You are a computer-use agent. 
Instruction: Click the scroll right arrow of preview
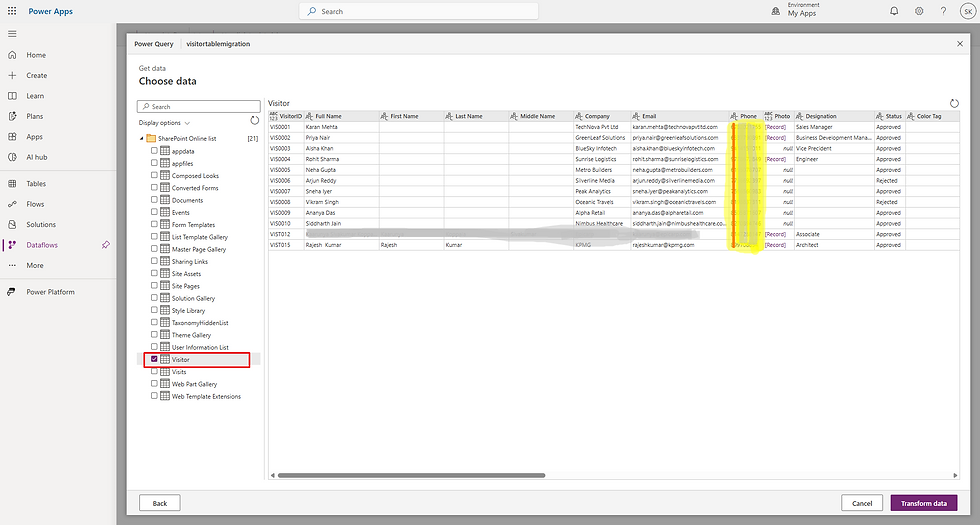point(955,476)
